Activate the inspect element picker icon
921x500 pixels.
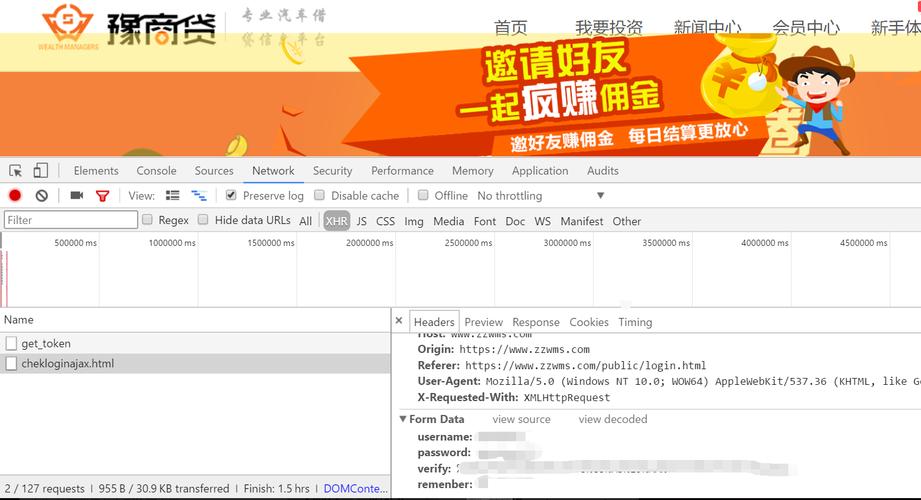click(x=16, y=171)
